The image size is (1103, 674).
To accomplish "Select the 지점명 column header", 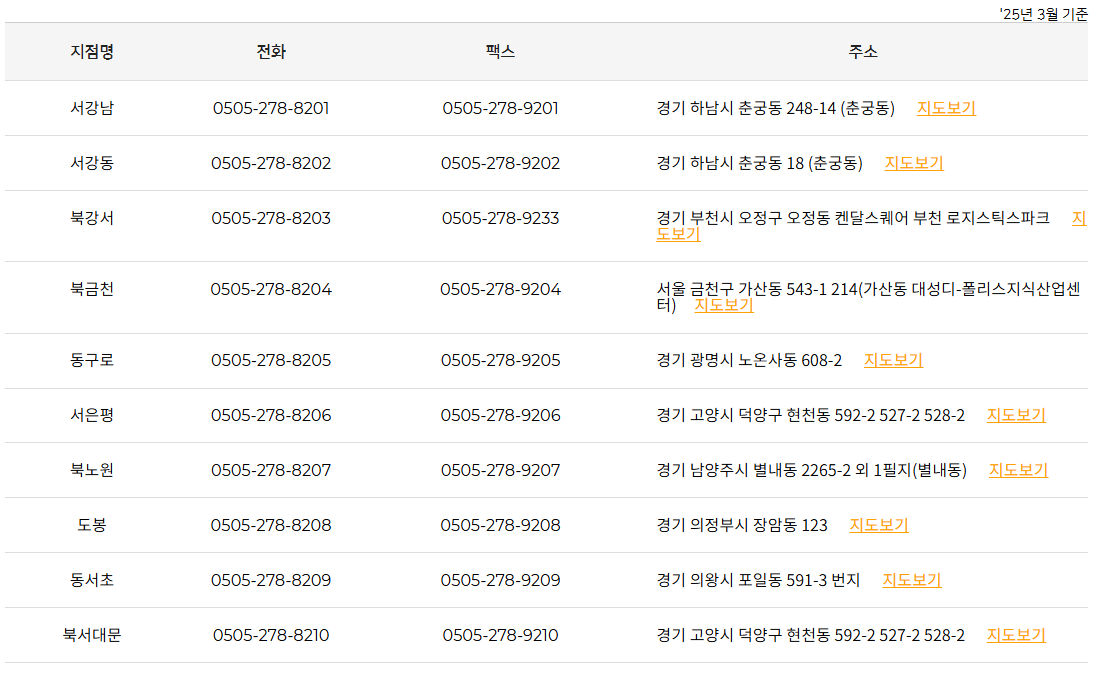I will pyautogui.click(x=94, y=51).
